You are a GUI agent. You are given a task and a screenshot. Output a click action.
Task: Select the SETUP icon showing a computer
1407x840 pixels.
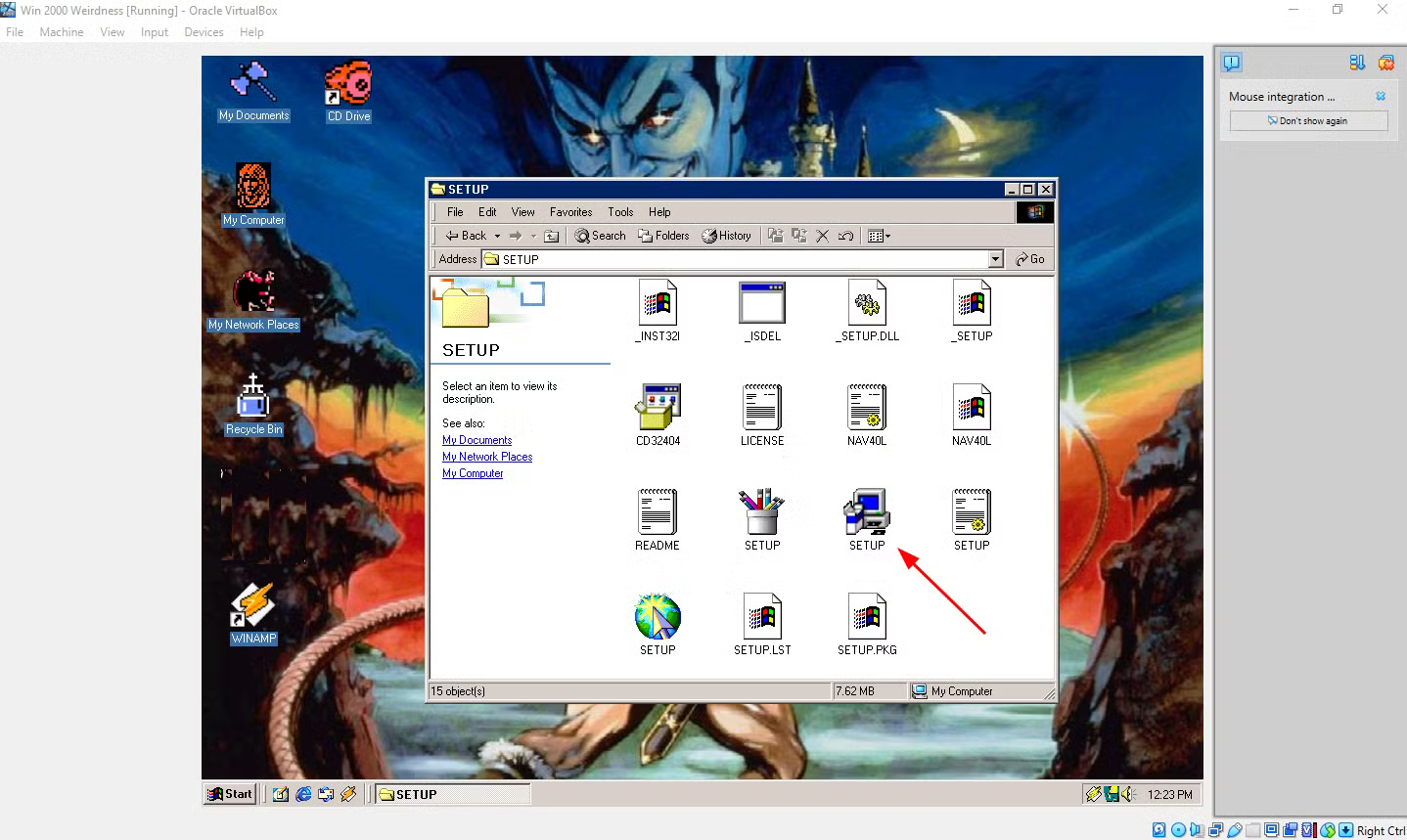[x=867, y=511]
